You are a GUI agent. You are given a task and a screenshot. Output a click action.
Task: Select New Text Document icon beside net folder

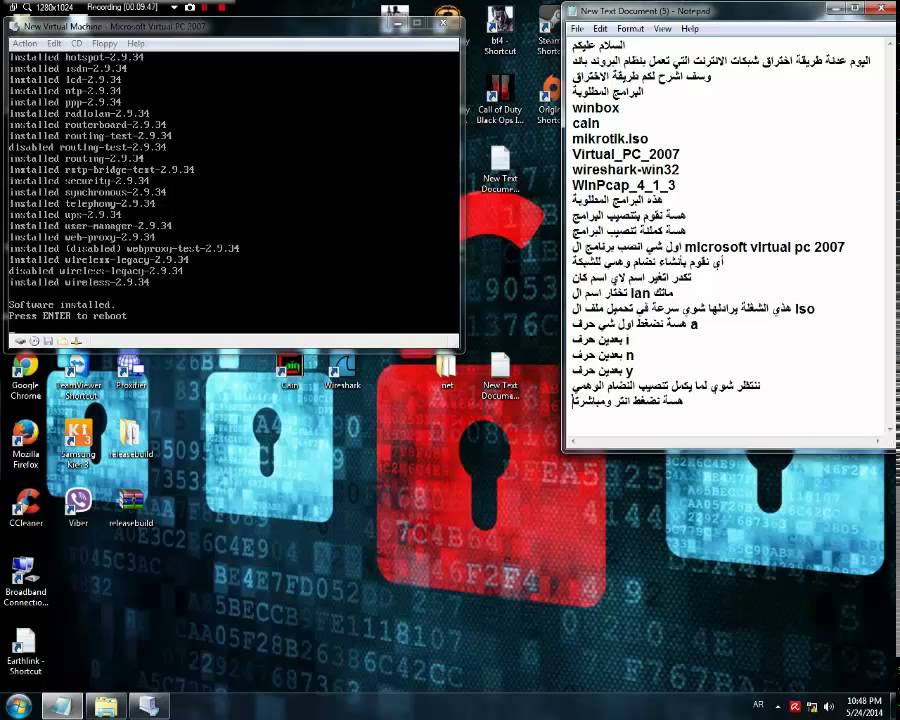click(500, 376)
